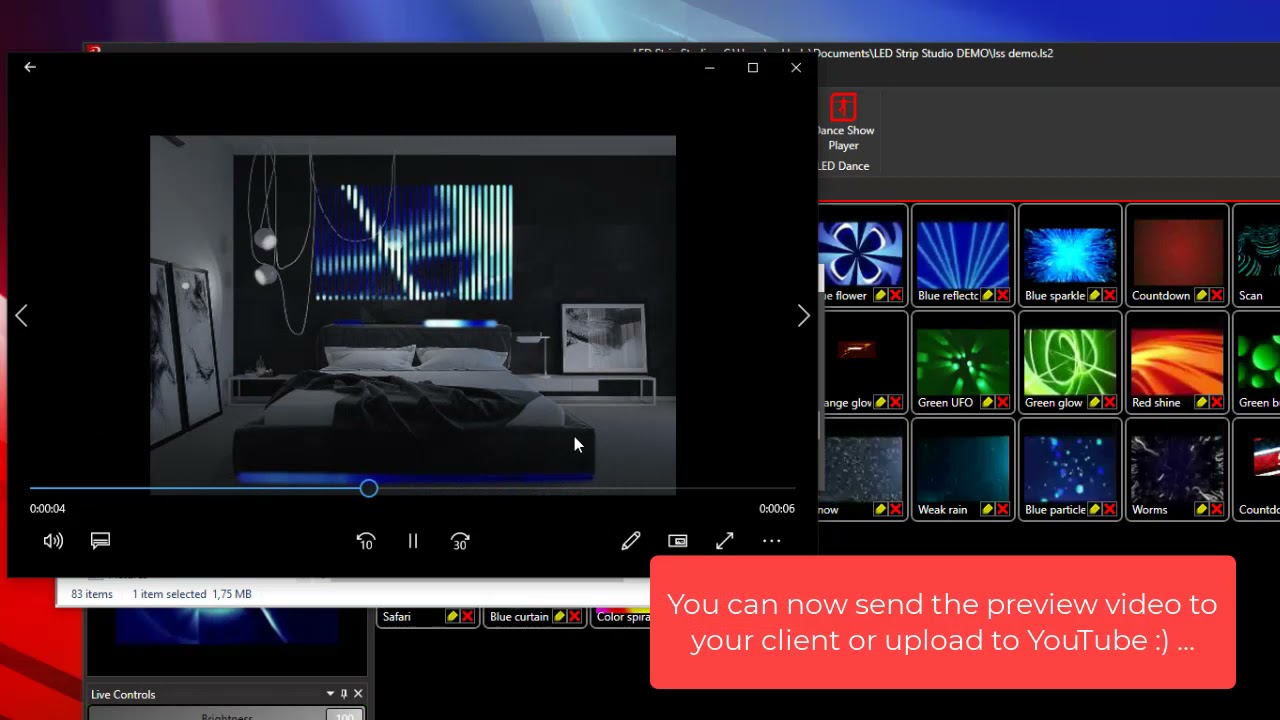This screenshot has height=720, width=1280.
Task: Open the Live Controls panel dropdown arrow
Action: tap(330, 694)
